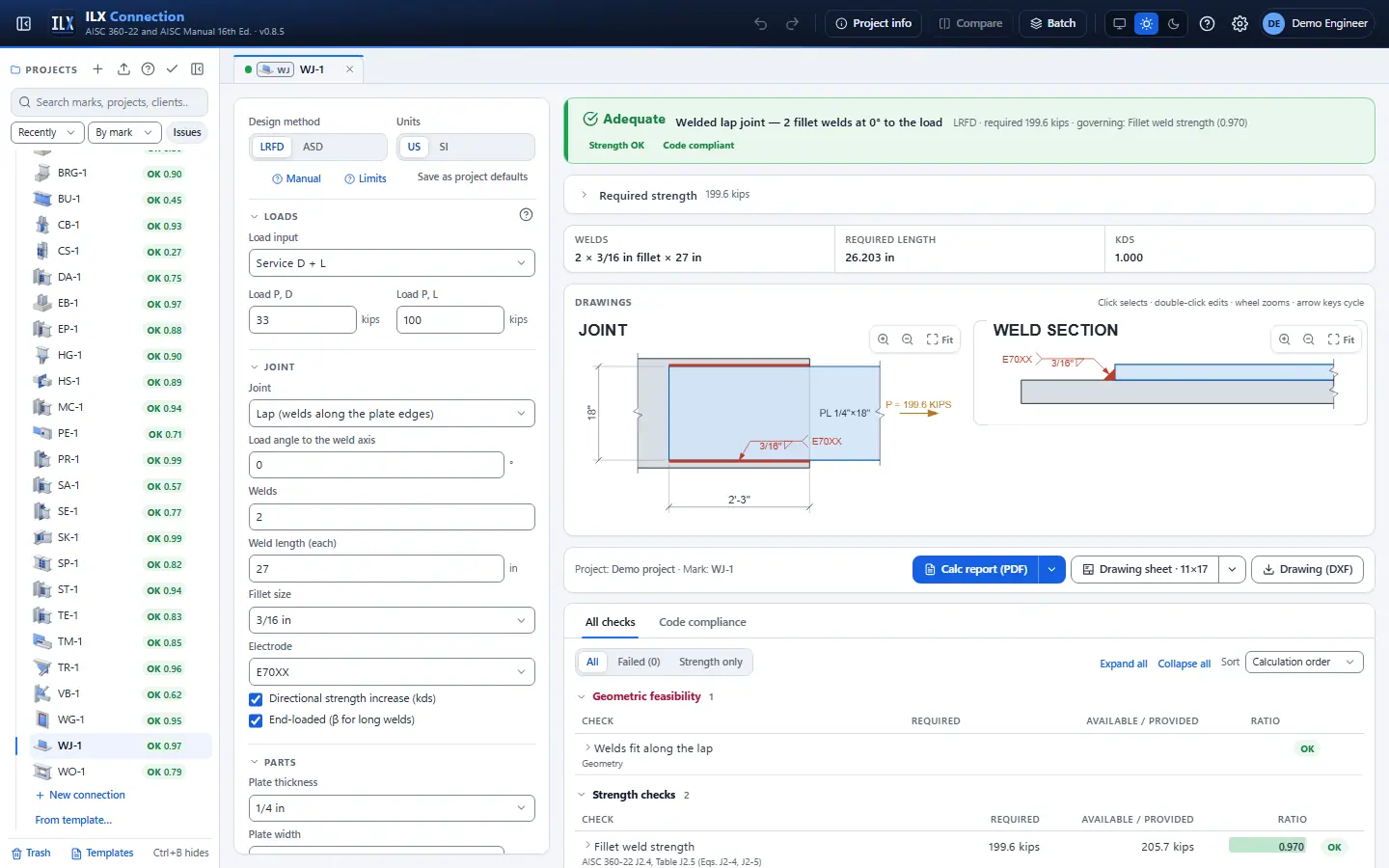
Task: Switch to dark theme moon icon
Action: tap(1174, 23)
